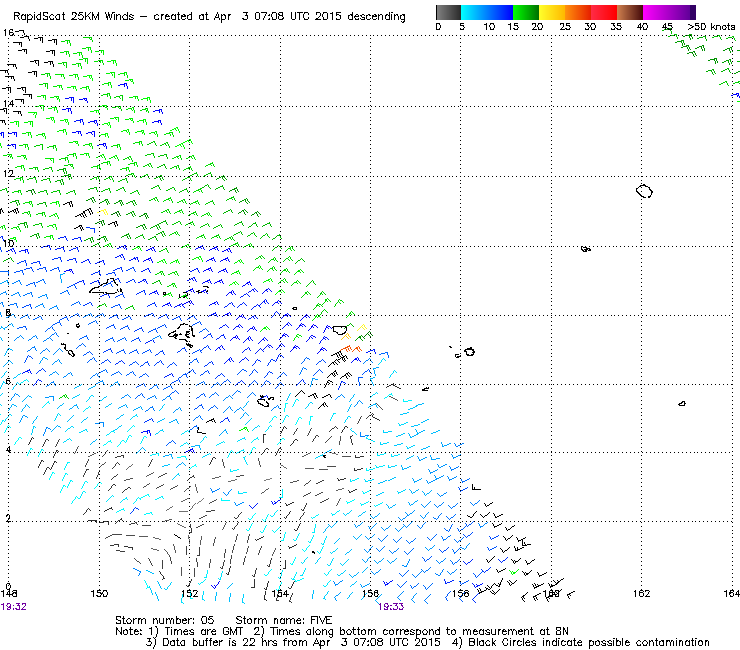Click the '25' label under the color bar
The width and height of the screenshot is (740, 650).
[565, 27]
